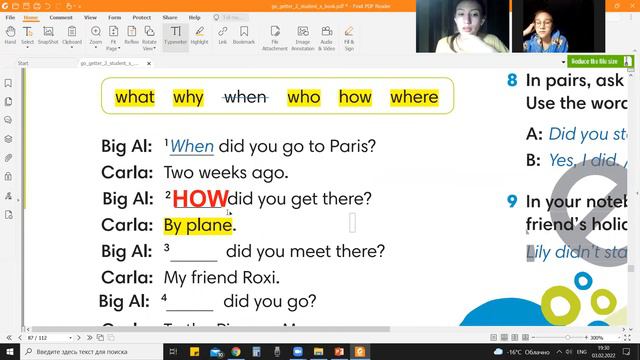Open the Attachments paperclip side panel
Screen dimensions: 640x360
click(8, 158)
